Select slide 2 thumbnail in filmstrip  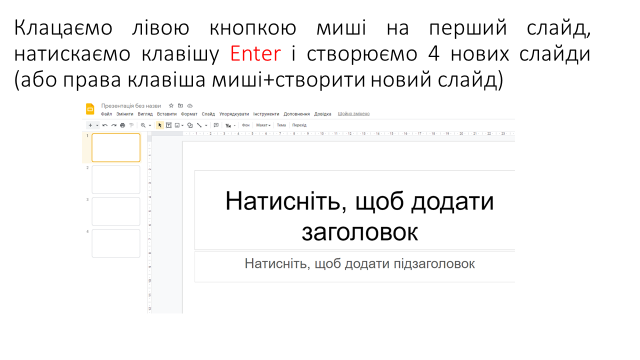click(116, 179)
